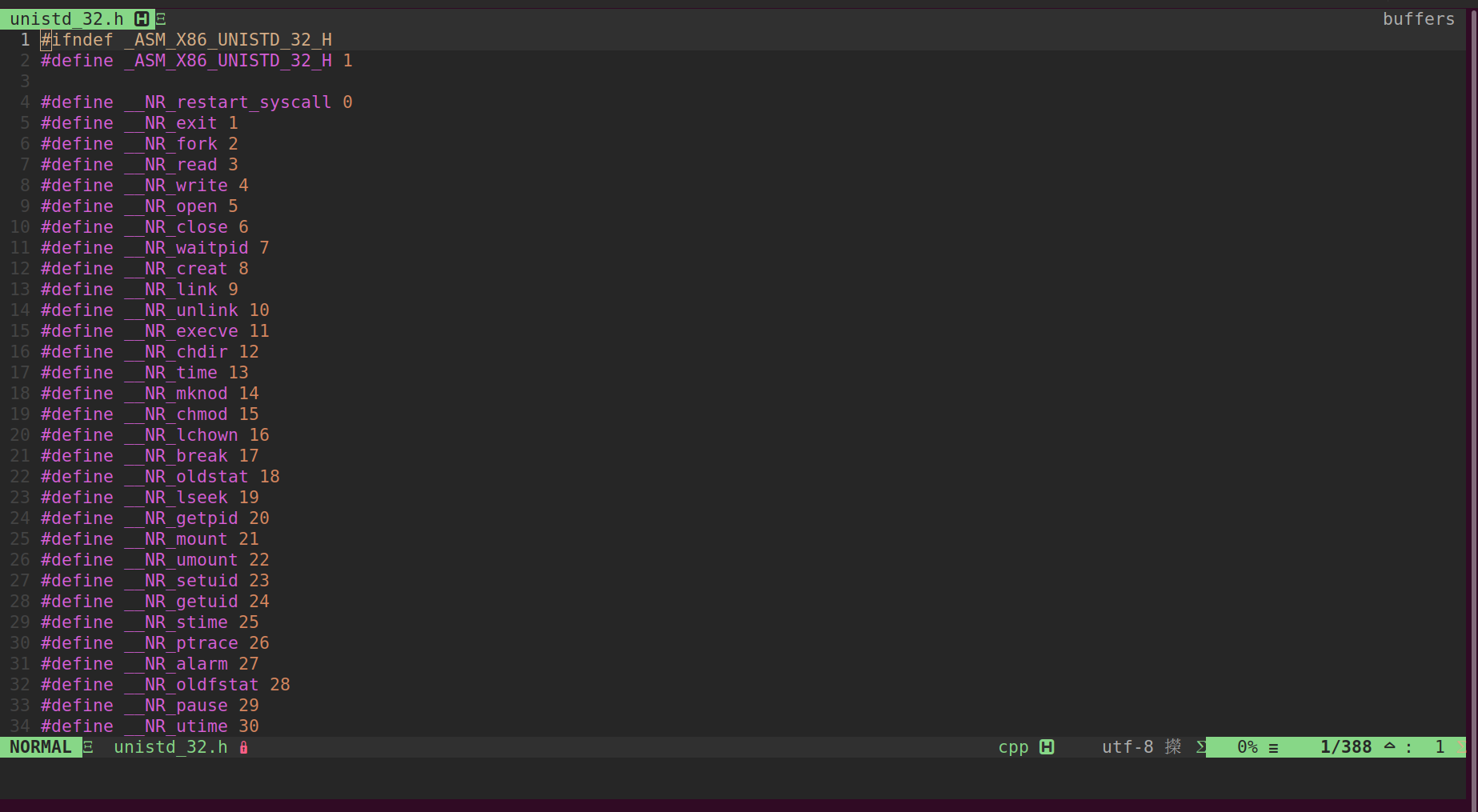Place the cursor on '__NR_utime'

(x=176, y=726)
